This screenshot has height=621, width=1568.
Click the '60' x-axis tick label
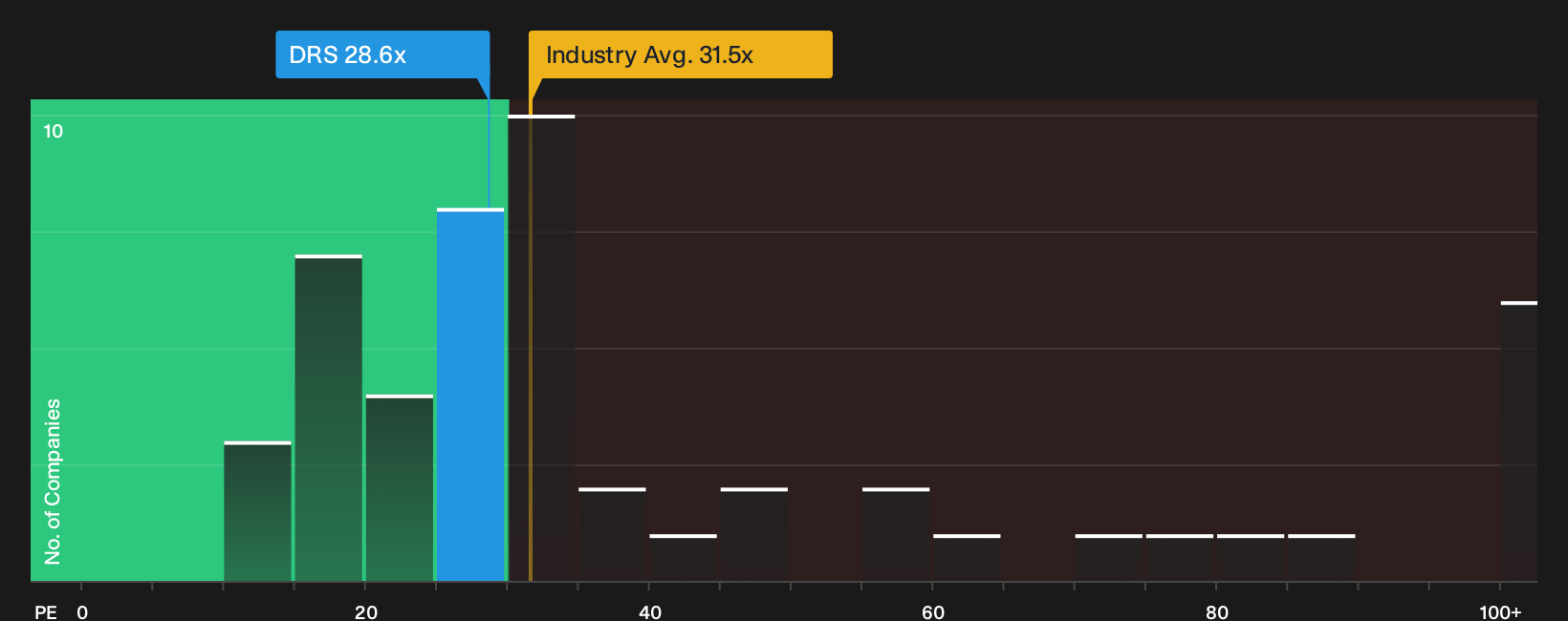pyautogui.click(x=933, y=612)
